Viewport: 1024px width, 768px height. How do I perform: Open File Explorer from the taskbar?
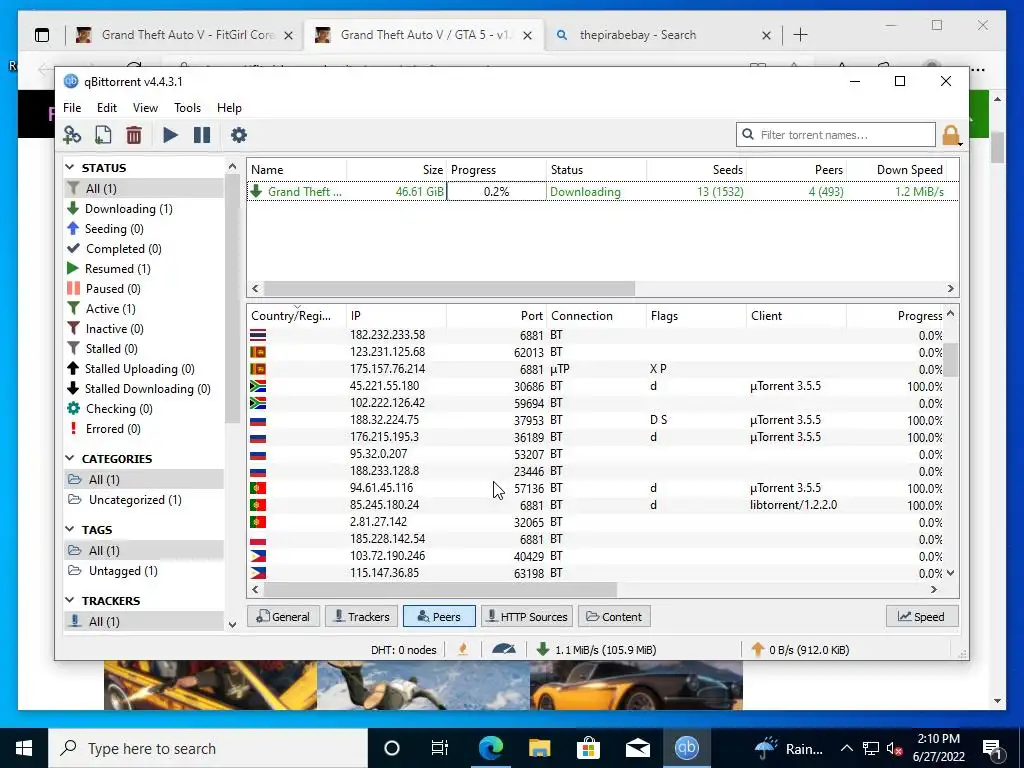(x=539, y=748)
